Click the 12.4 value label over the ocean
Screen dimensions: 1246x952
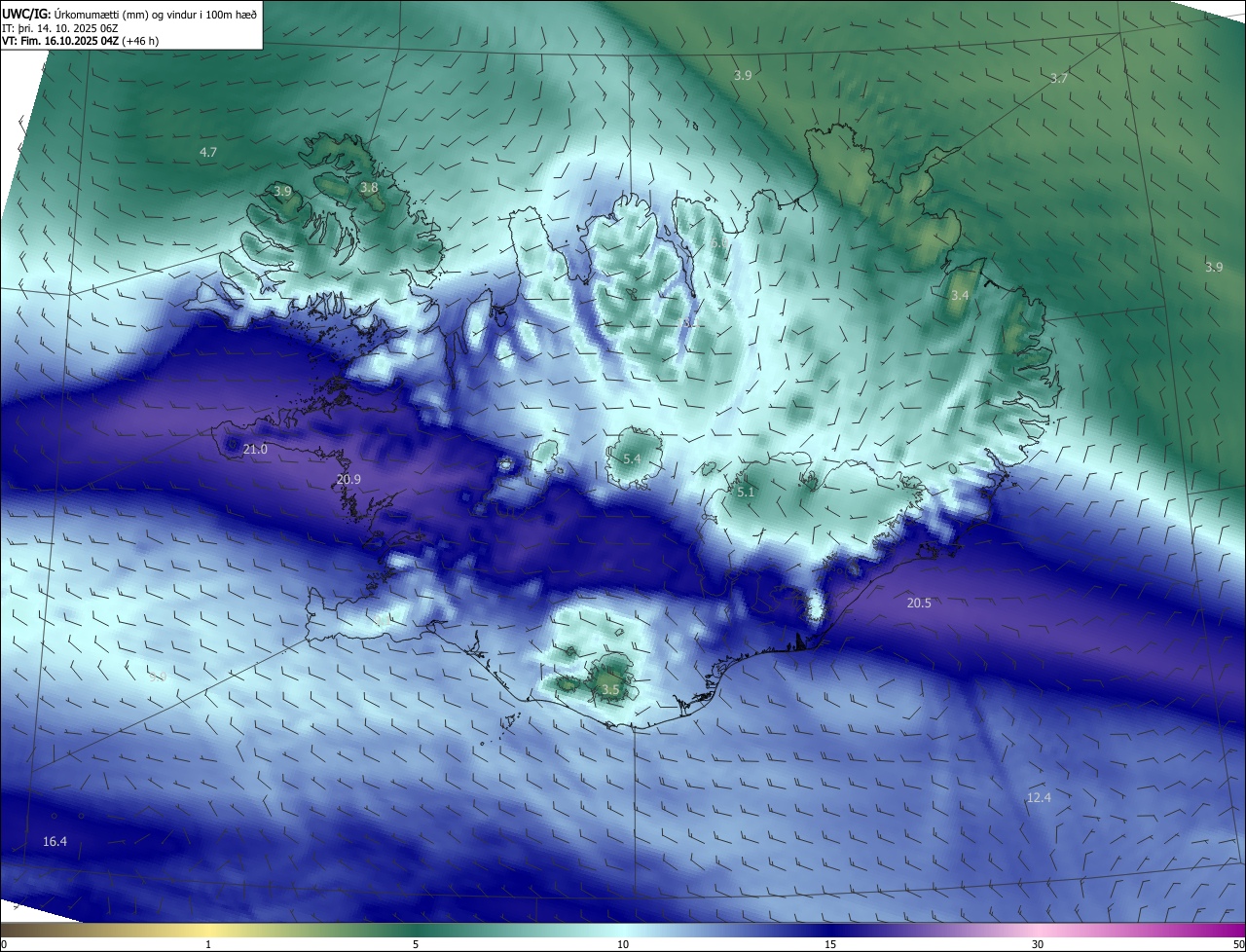1039,797
